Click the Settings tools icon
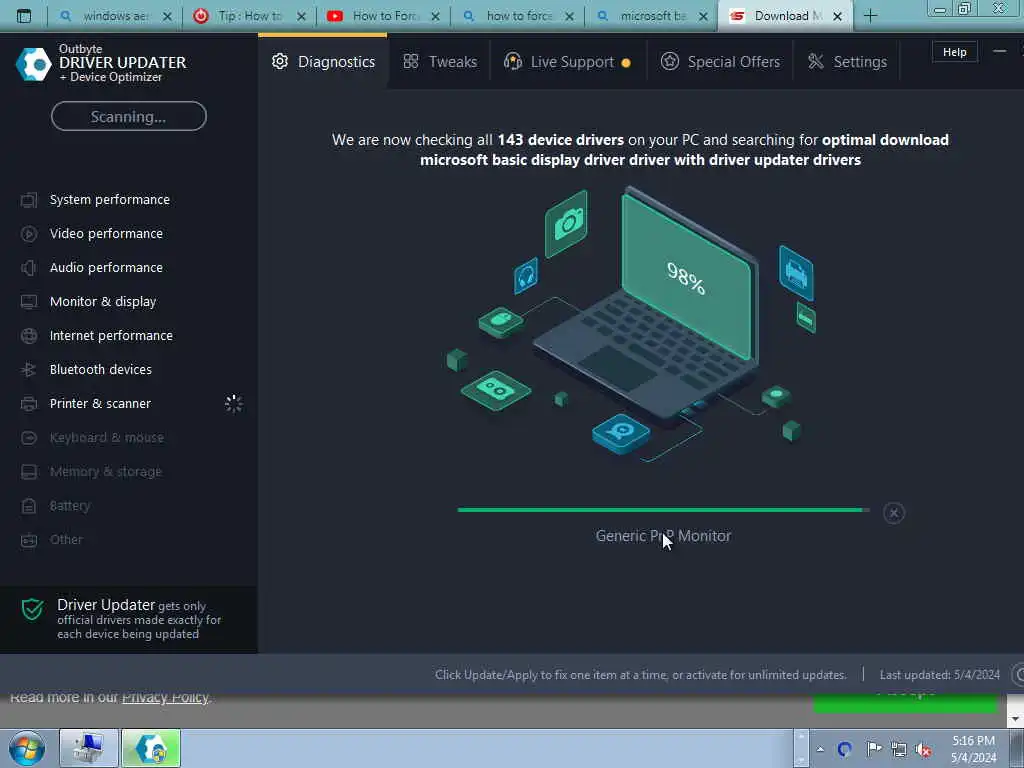This screenshot has width=1024, height=768. coord(816,61)
